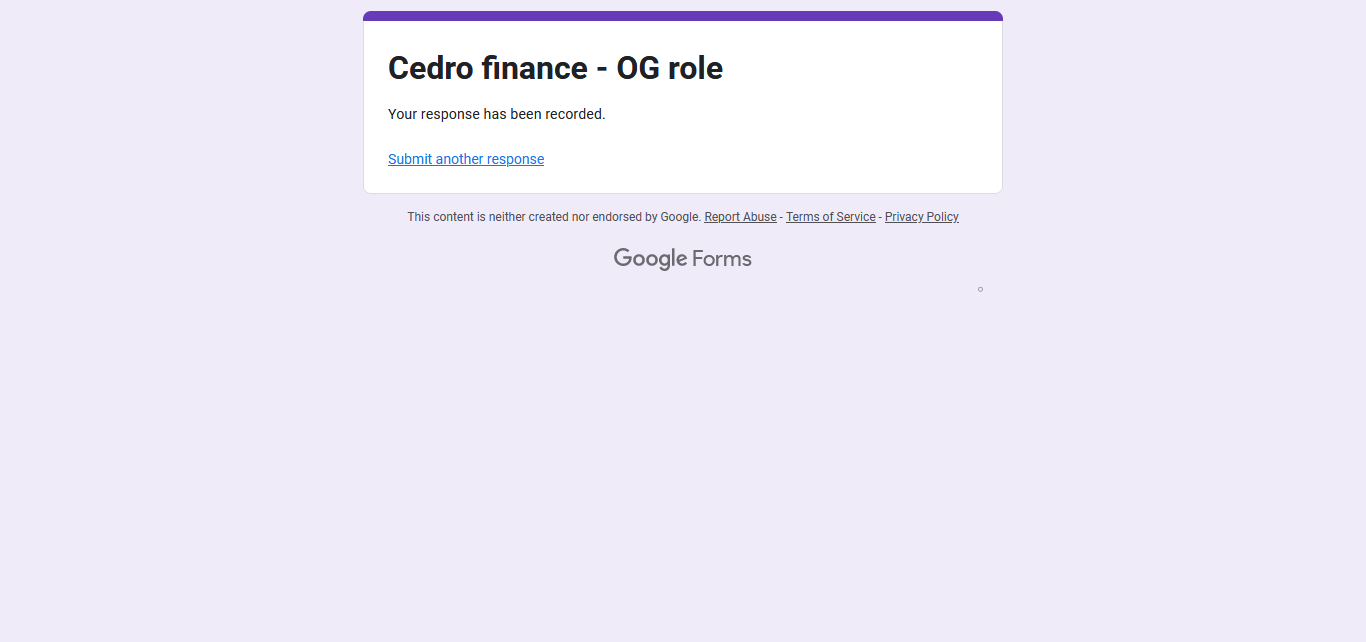Click the hyphen in the form title
This screenshot has width=1366, height=642.
(602, 70)
